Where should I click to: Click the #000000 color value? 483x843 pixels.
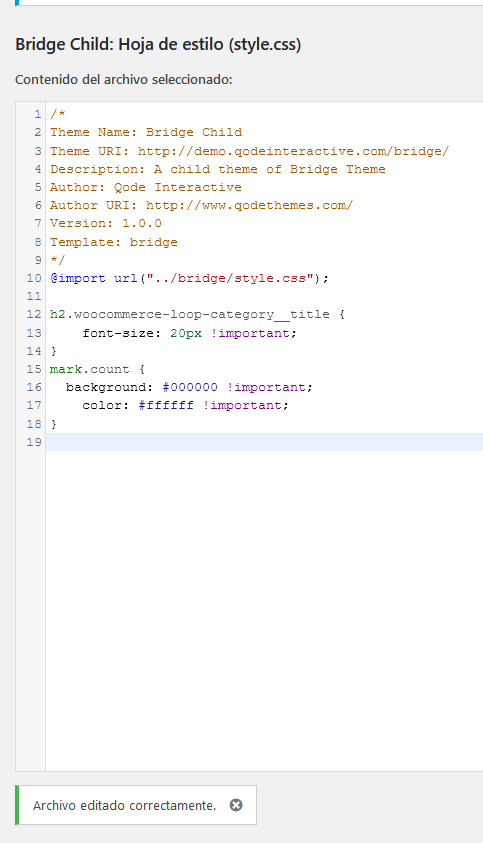pos(190,387)
